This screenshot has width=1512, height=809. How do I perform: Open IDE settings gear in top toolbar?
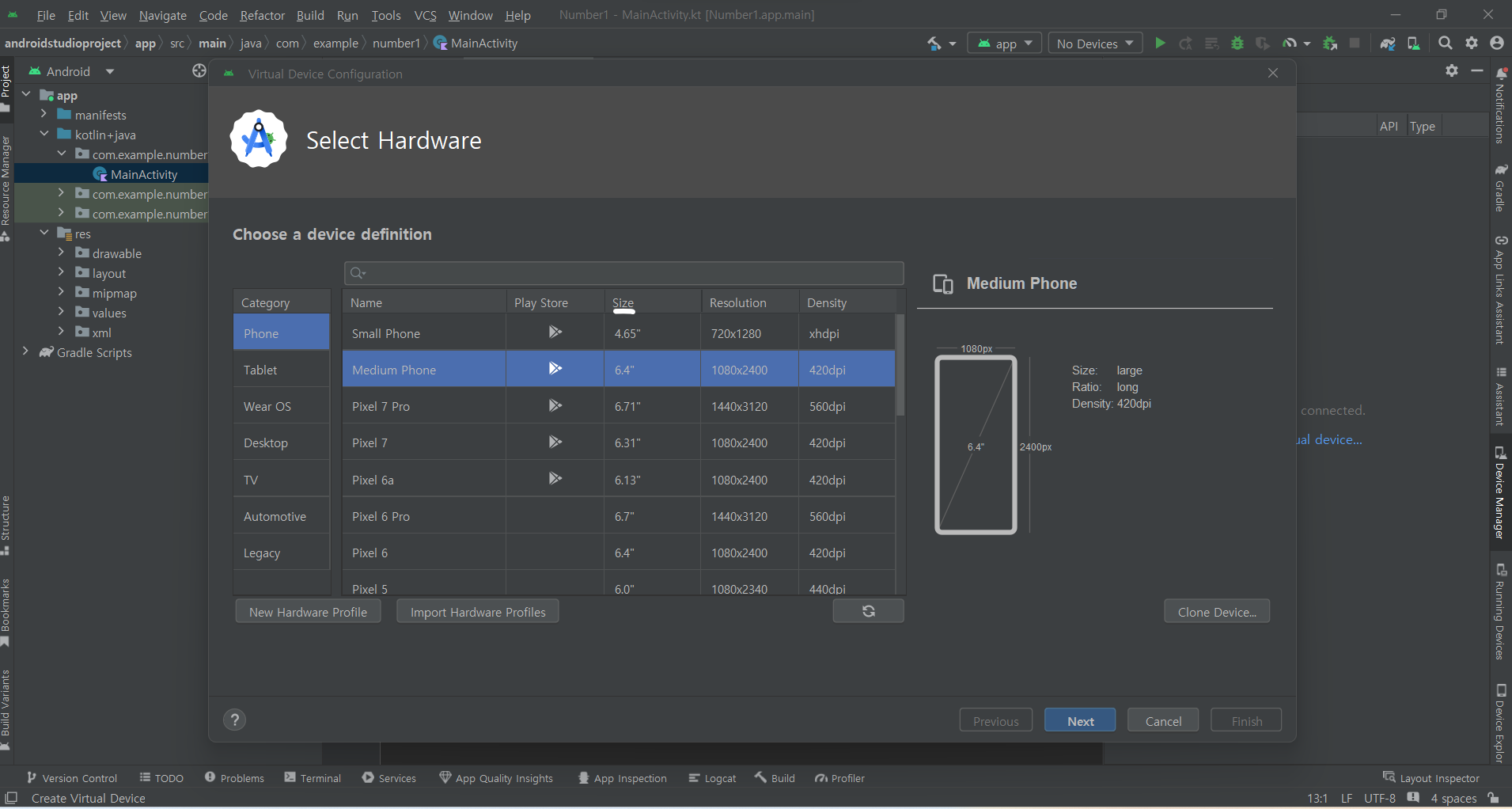point(1472,44)
